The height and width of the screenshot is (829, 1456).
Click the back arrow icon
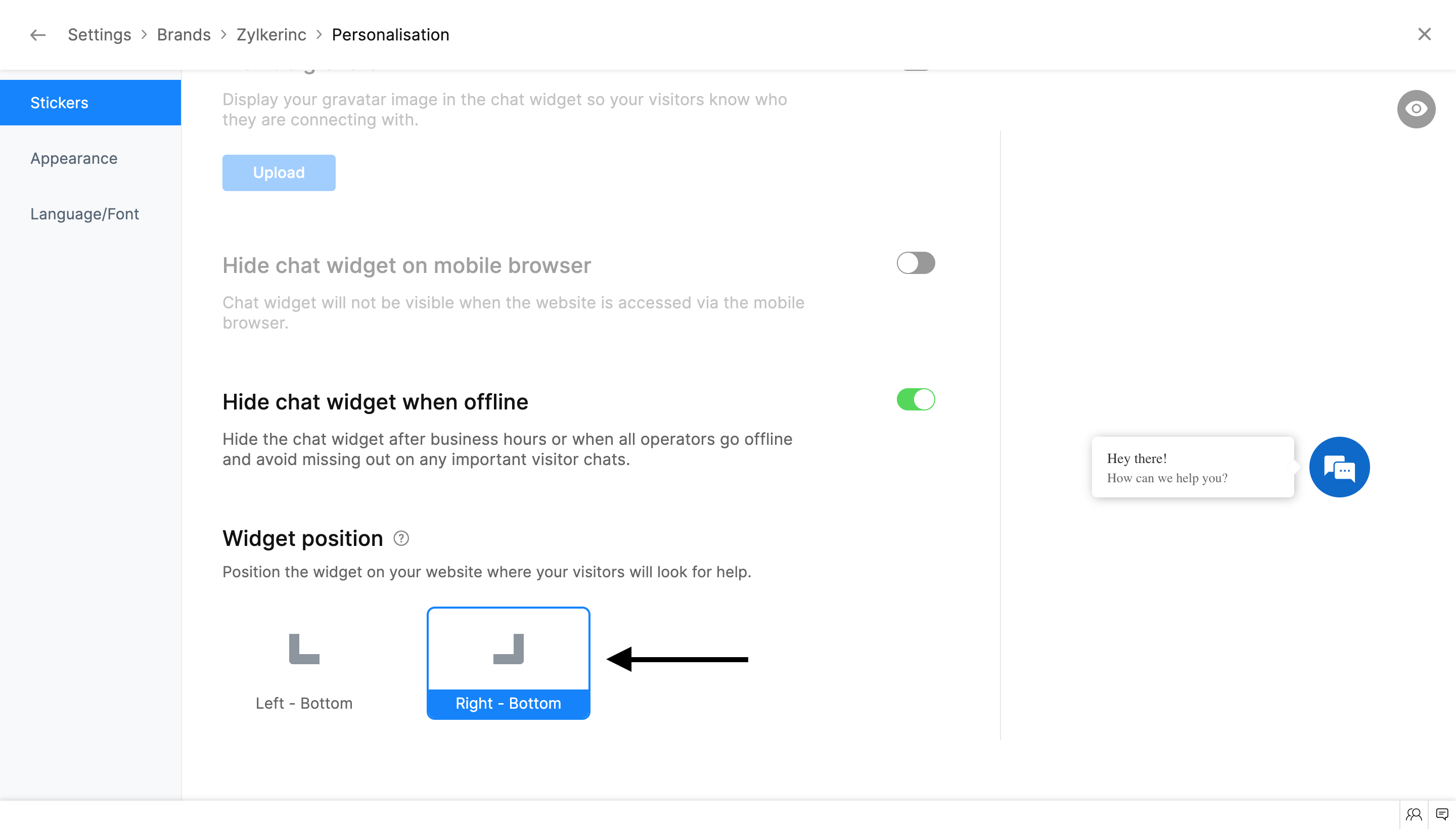click(37, 35)
